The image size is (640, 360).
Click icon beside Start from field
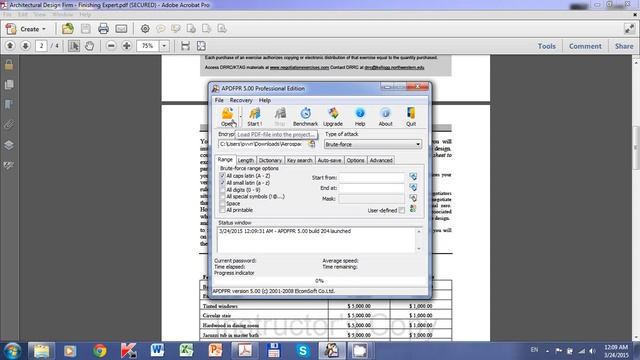[413, 177]
